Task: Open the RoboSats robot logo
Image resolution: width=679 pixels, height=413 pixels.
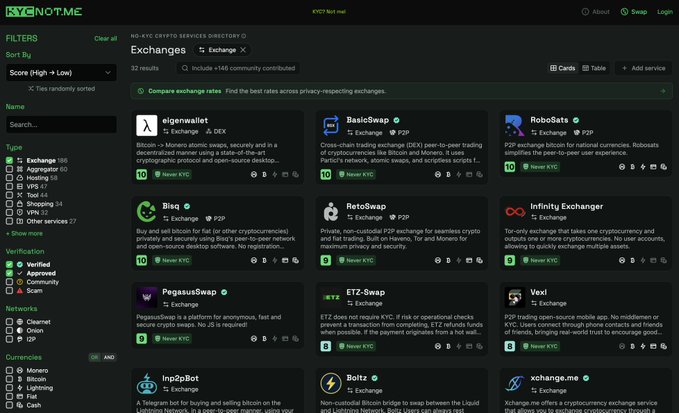Action: click(514, 126)
